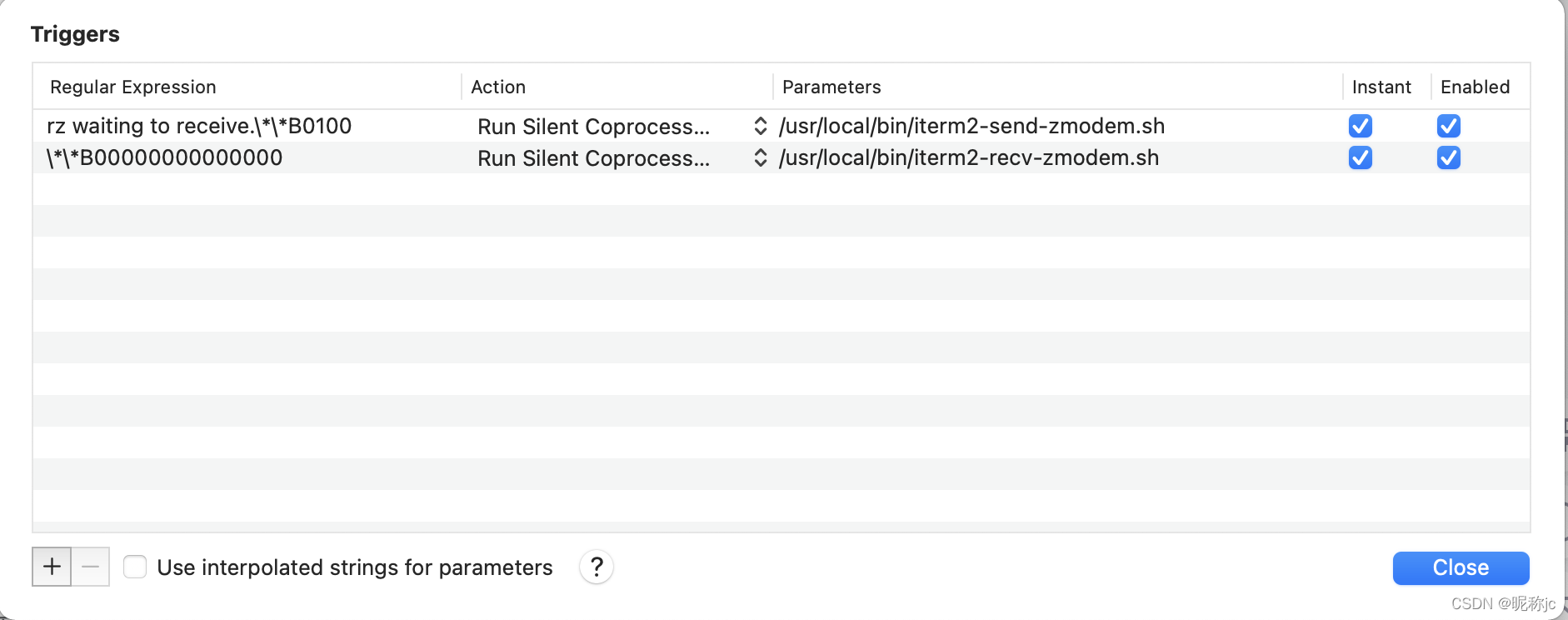
Task: Enable the Instant checkbox for the rz trigger
Action: 1361,126
